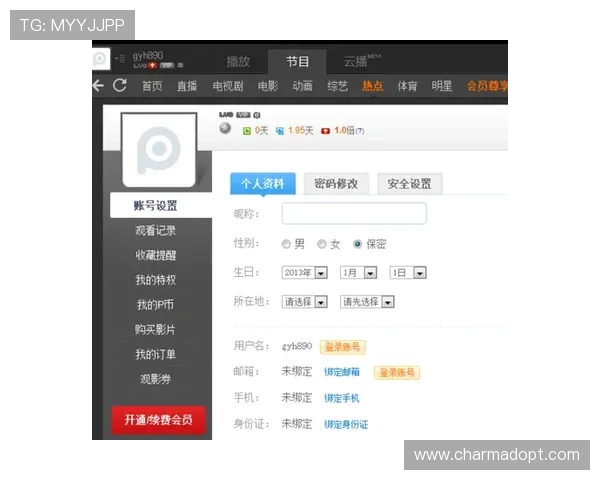The width and height of the screenshot is (600, 480).
Task: Open the list menu icon beside the logo
Action: (x=120, y=59)
